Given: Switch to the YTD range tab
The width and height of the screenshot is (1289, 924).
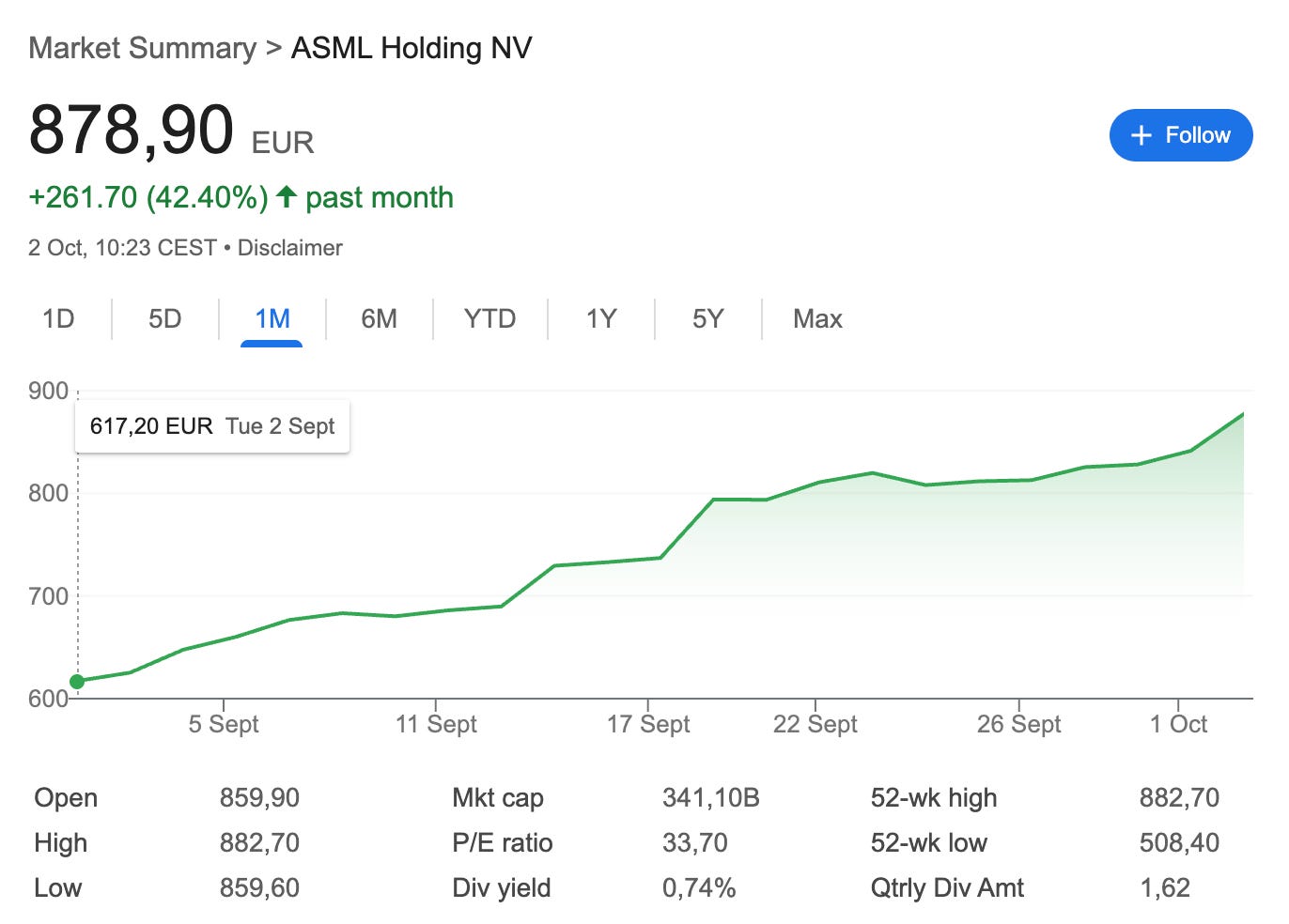Looking at the screenshot, I should (x=489, y=319).
